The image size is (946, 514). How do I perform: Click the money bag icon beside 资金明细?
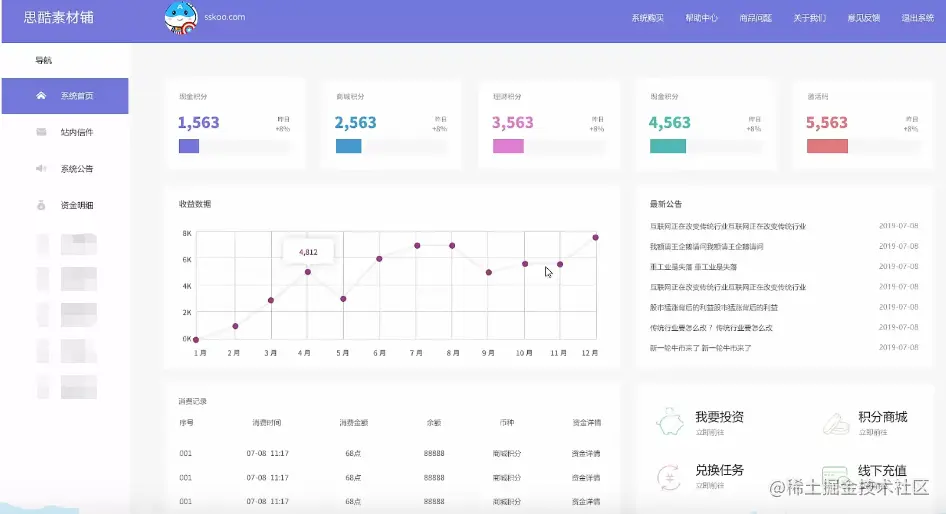(x=41, y=205)
